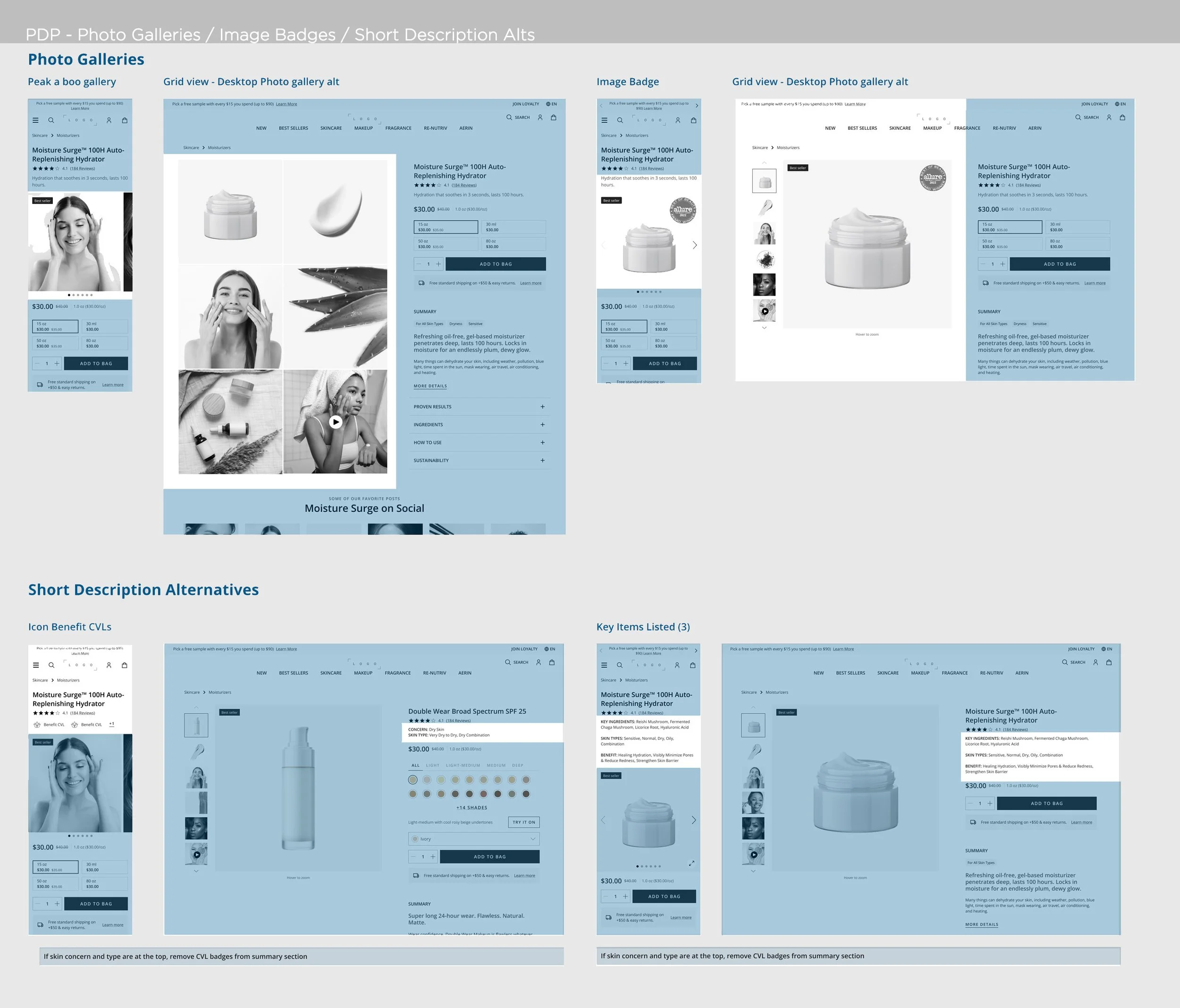Click next arrow on Image Badge mobile carousel
The width and height of the screenshot is (1180, 1008).
tap(694, 245)
